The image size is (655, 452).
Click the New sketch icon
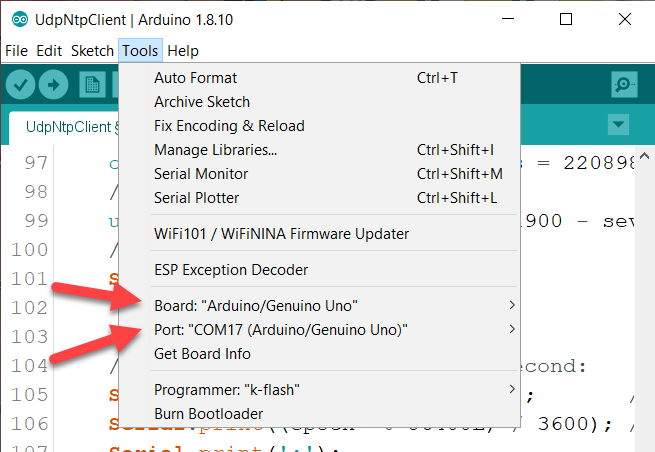click(92, 85)
